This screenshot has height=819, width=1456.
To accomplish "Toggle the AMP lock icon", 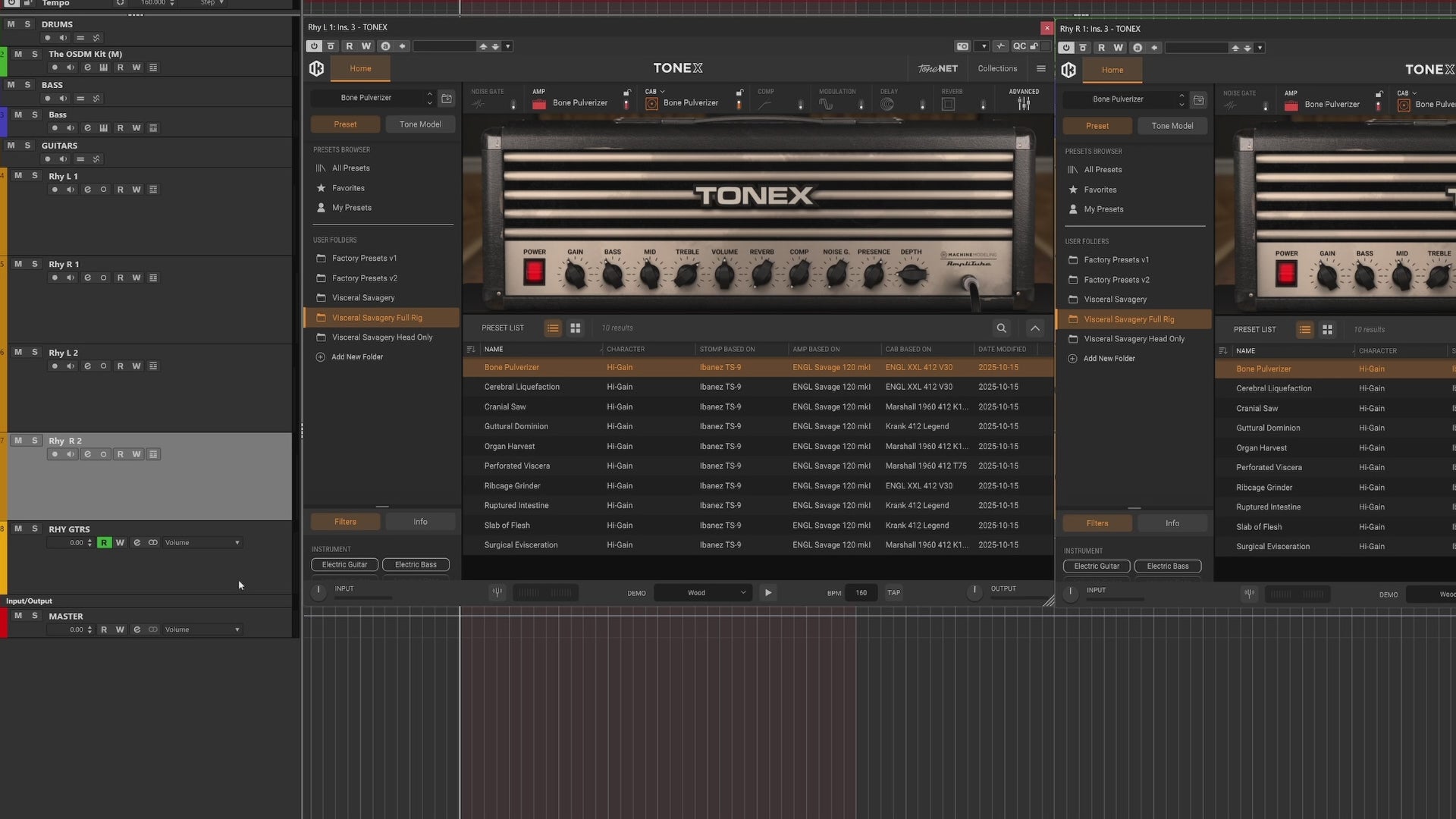I will (627, 93).
